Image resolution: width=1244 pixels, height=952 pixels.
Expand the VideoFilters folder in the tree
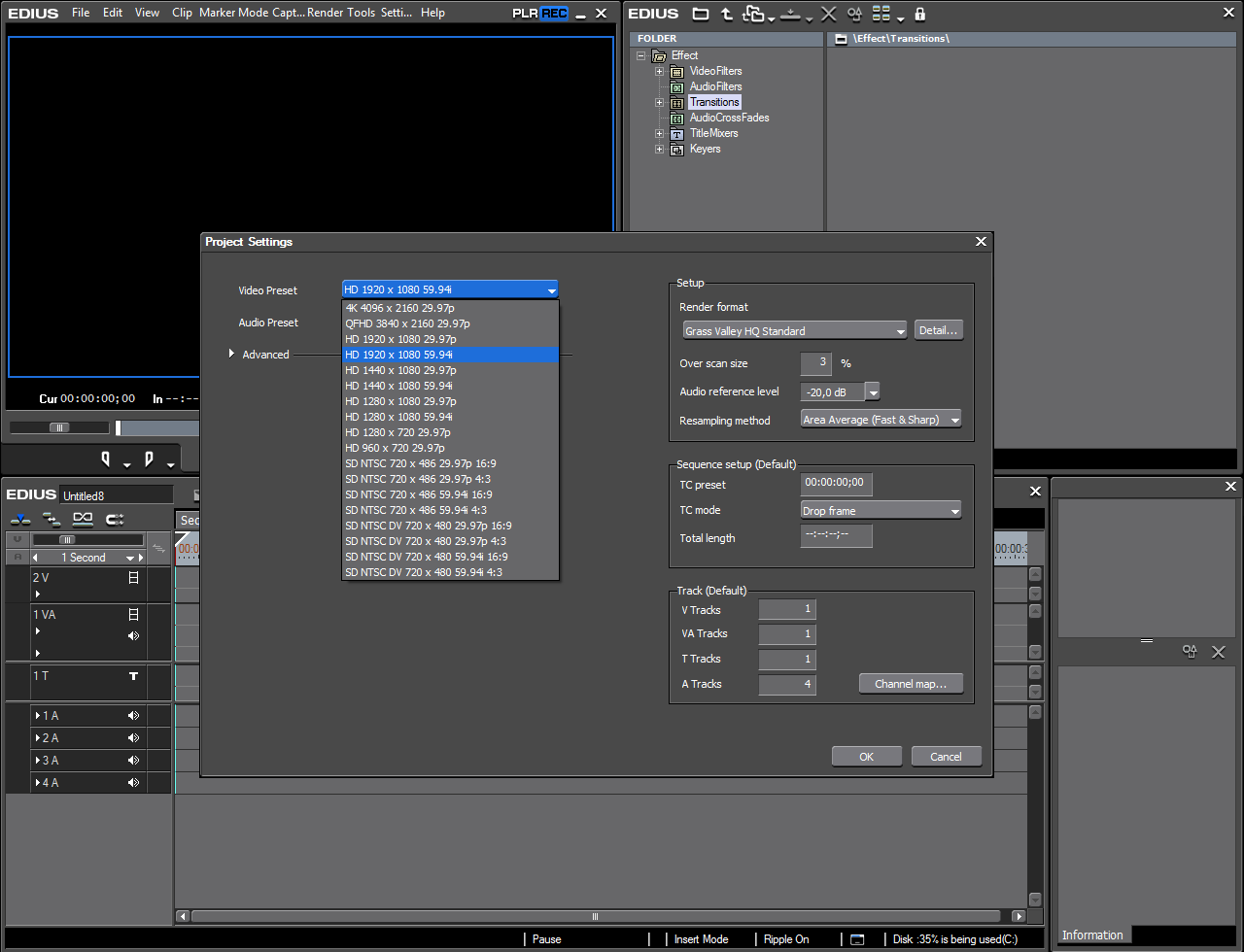(x=659, y=71)
